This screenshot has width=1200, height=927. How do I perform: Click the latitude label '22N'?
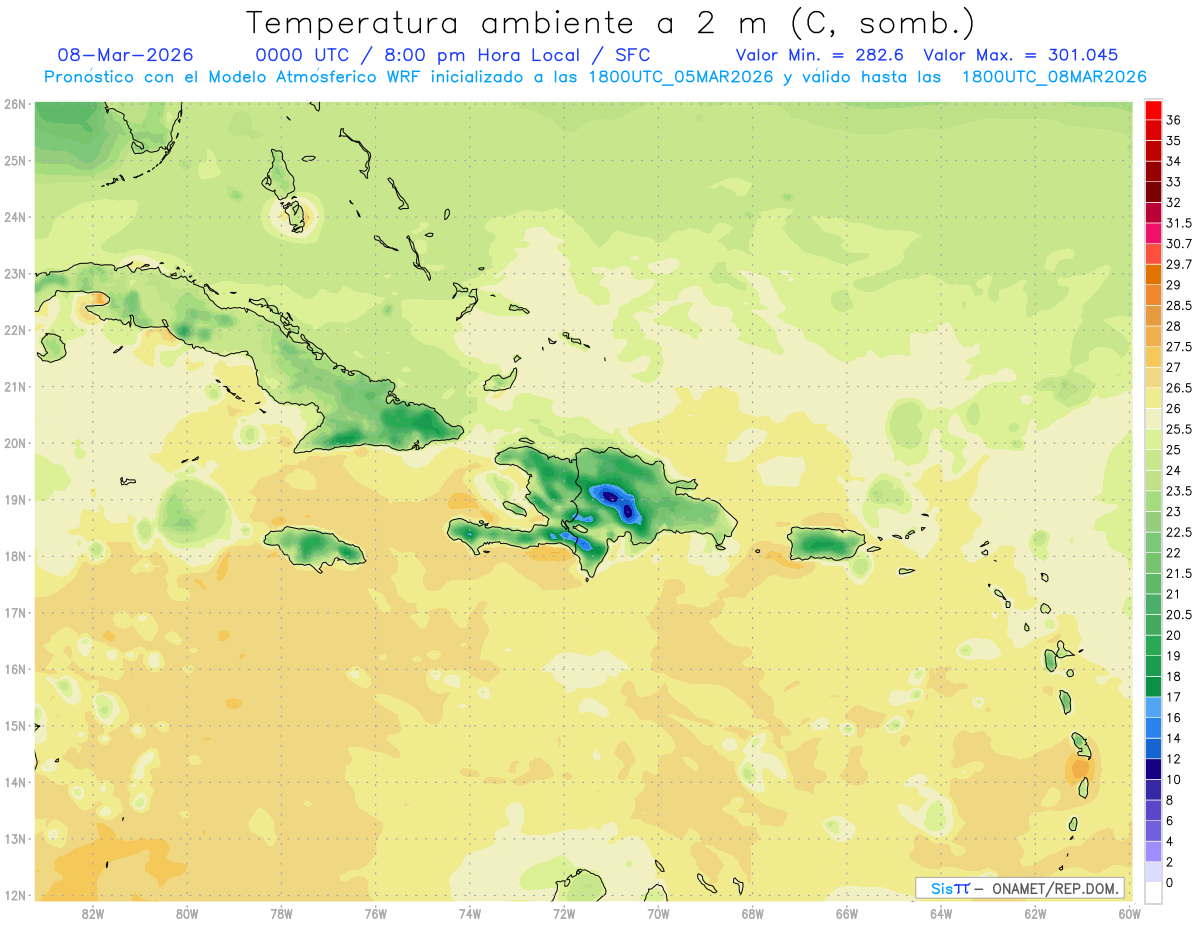tap(15, 330)
